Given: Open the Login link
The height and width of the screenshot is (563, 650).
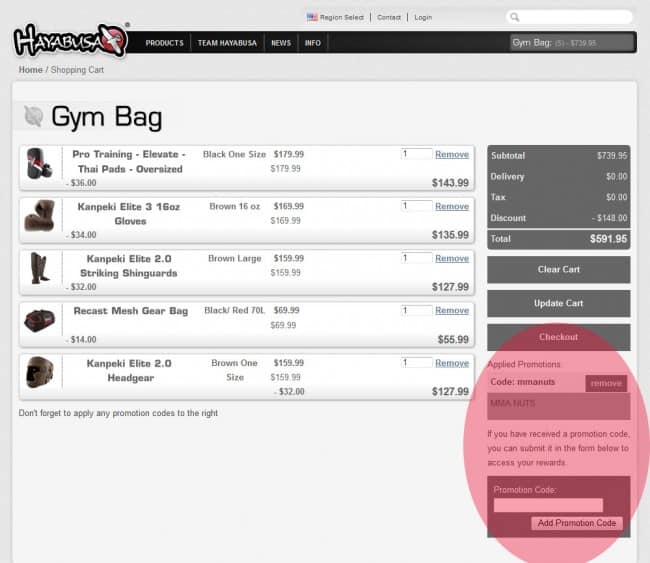Looking at the screenshot, I should pyautogui.click(x=423, y=17).
